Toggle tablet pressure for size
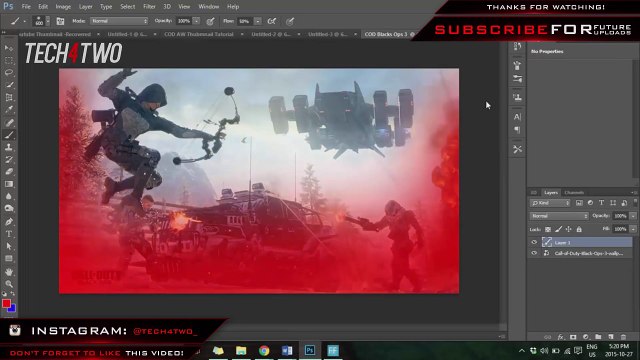Image resolution: width=640 pixels, height=360 pixels. tap(289, 21)
